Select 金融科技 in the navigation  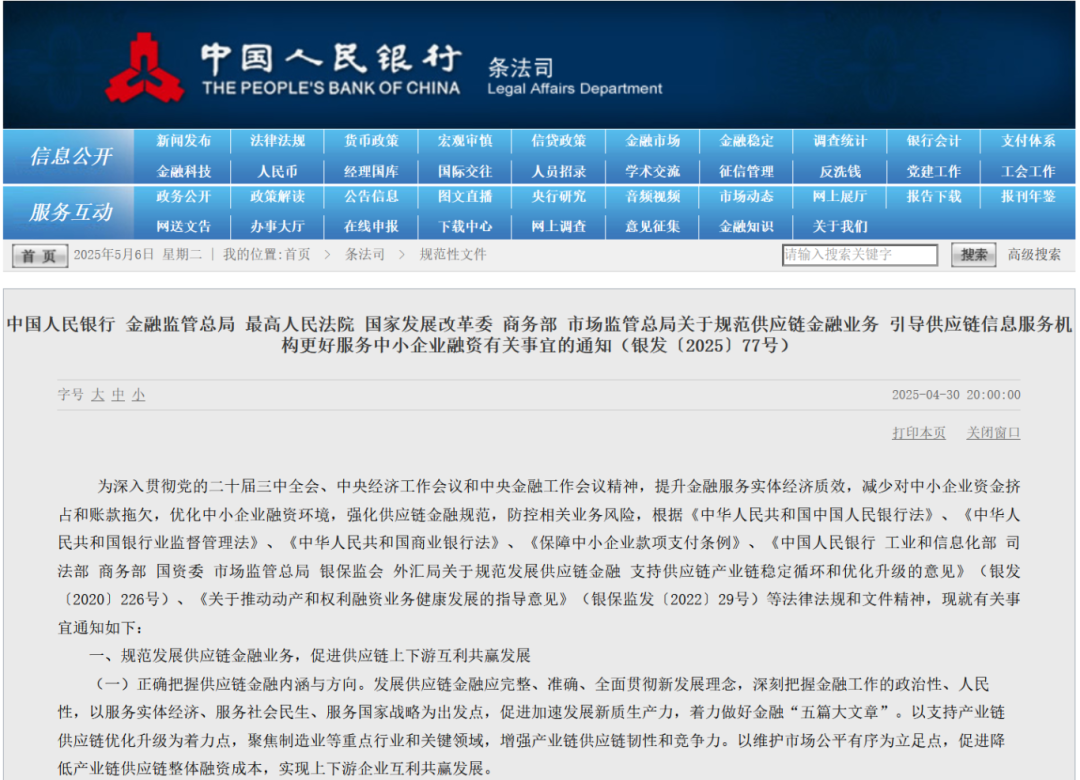(183, 172)
